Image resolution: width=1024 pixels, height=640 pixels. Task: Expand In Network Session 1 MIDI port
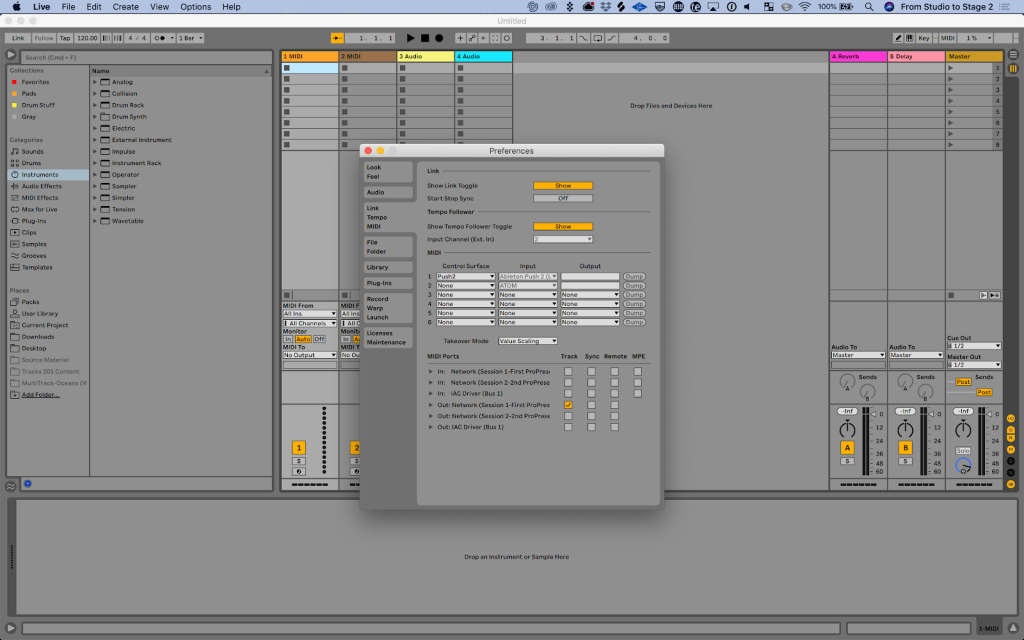(430, 372)
